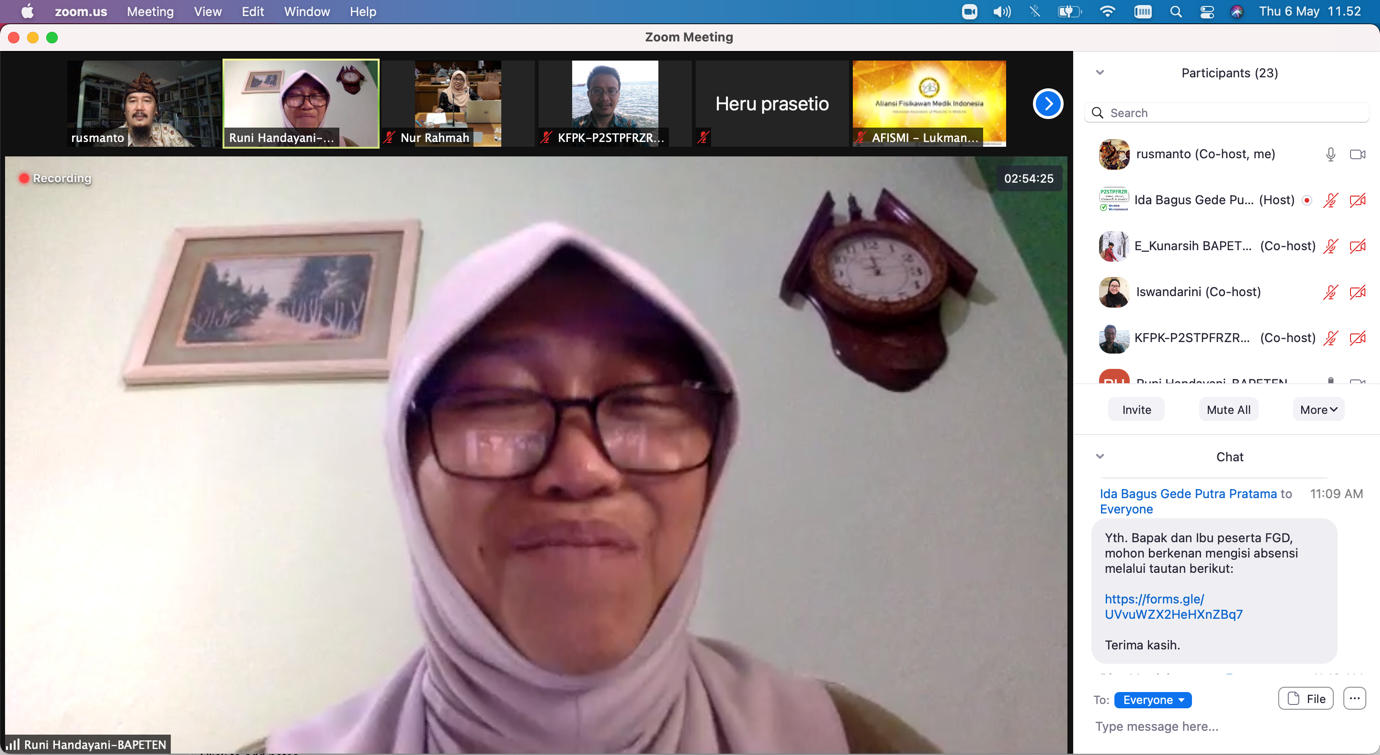Click the File button in chat

click(x=1306, y=699)
